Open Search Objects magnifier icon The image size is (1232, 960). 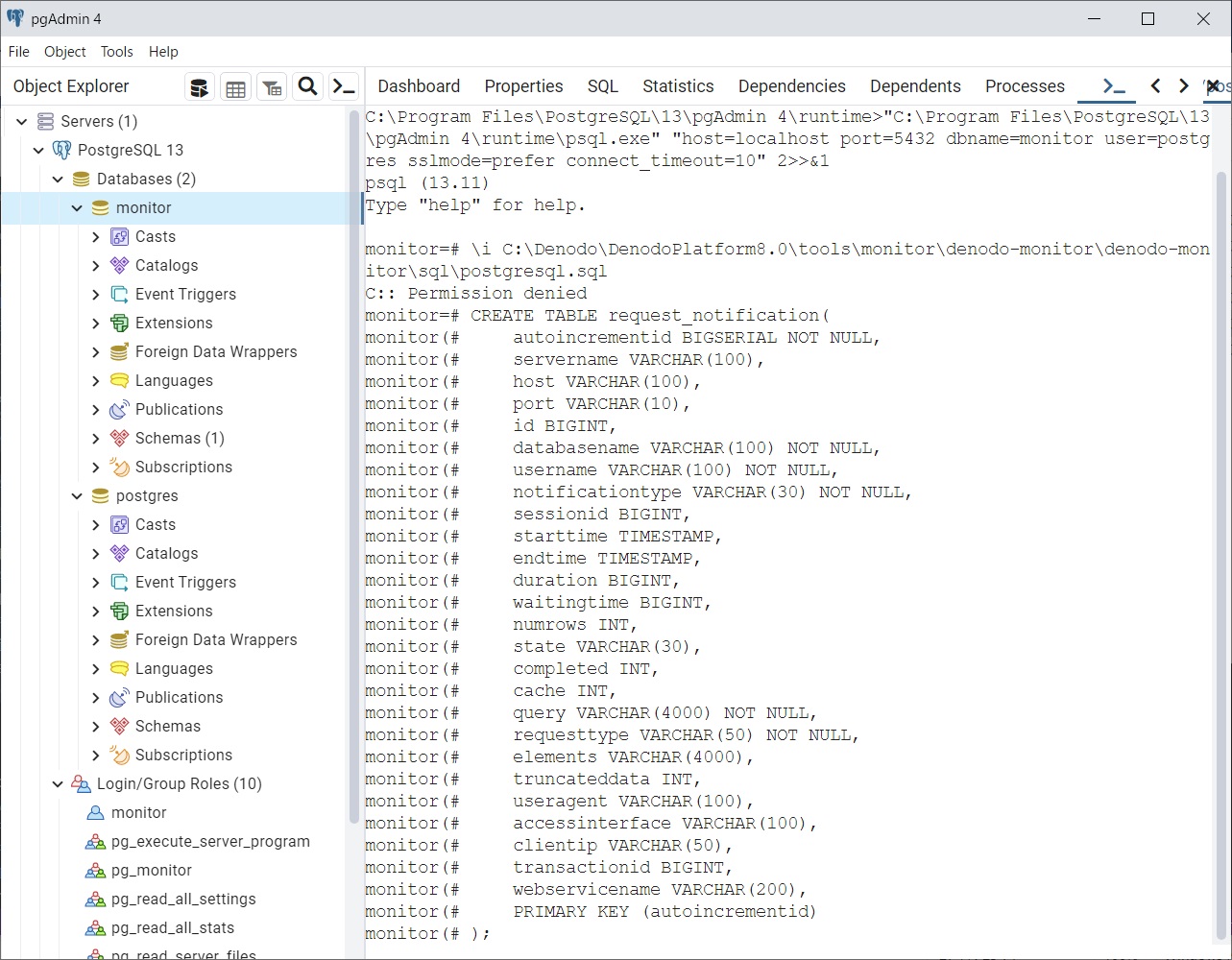coord(307,87)
